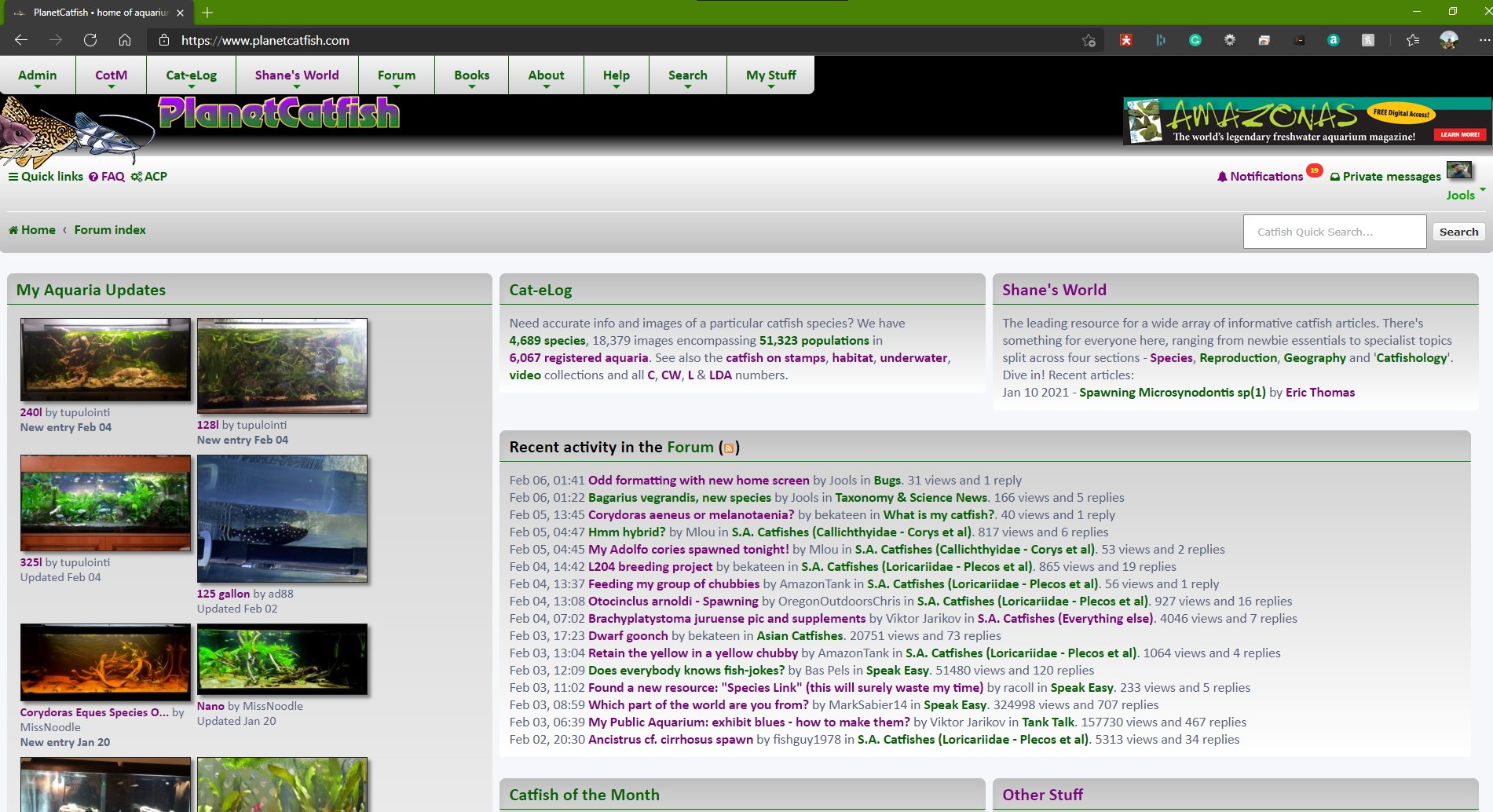Open Spawning Microsynodontis sp(1) article
Screen dimensions: 1493x812
1173,392
